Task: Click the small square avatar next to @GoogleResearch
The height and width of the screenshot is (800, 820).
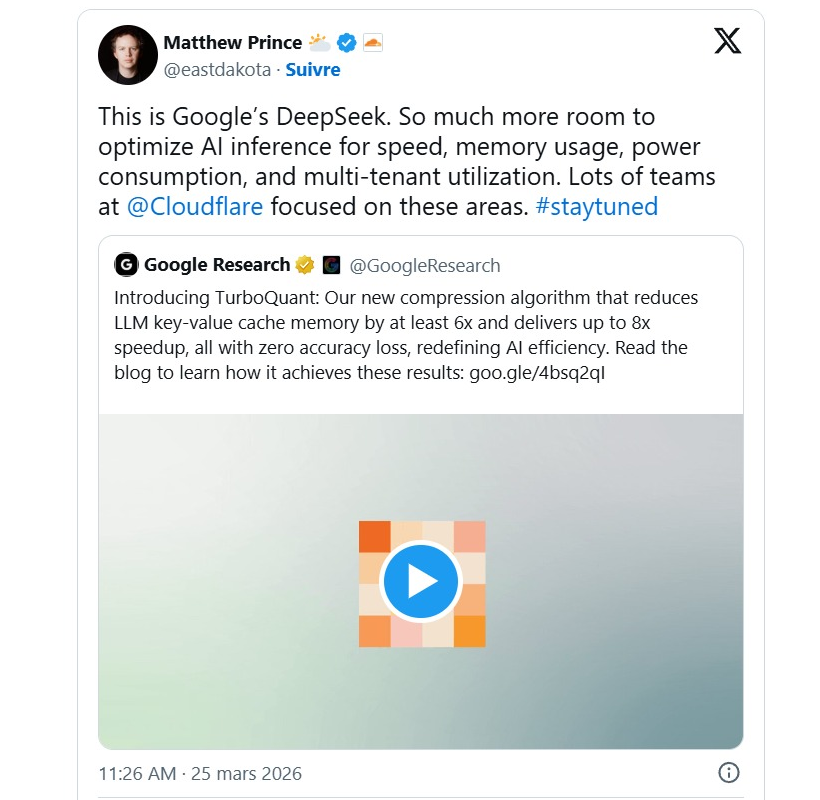Action: click(x=330, y=265)
